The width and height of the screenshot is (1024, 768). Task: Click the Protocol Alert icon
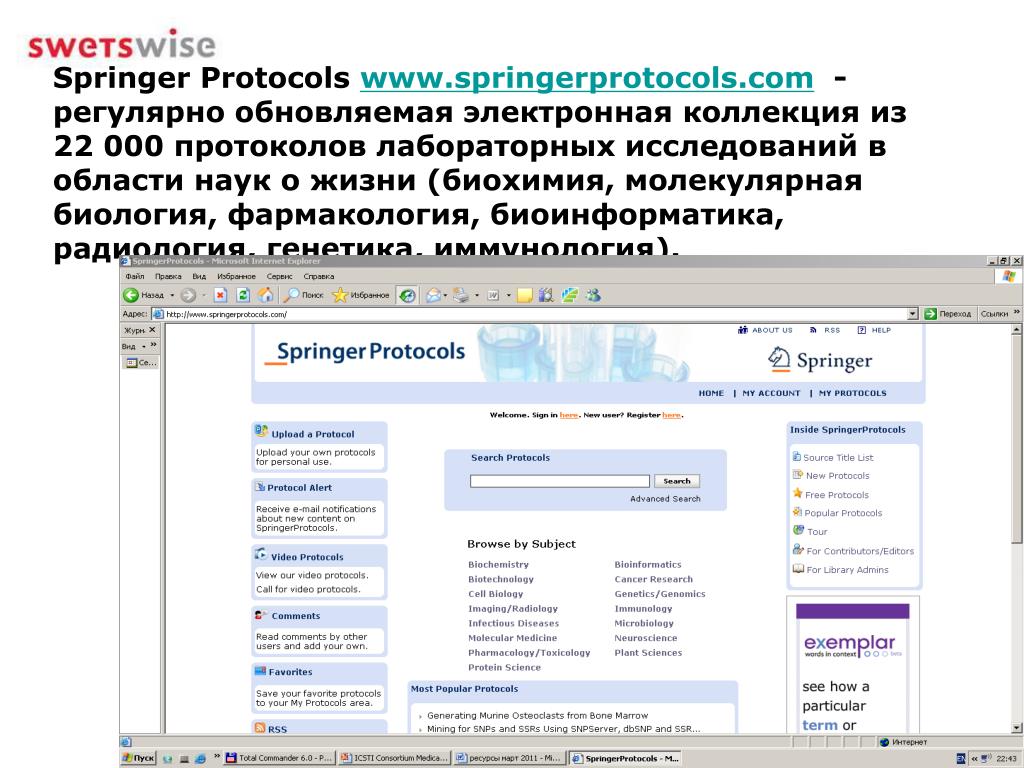pyautogui.click(x=260, y=487)
